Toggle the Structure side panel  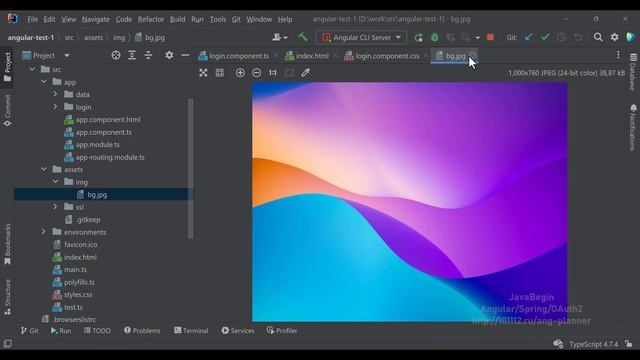click(7, 297)
